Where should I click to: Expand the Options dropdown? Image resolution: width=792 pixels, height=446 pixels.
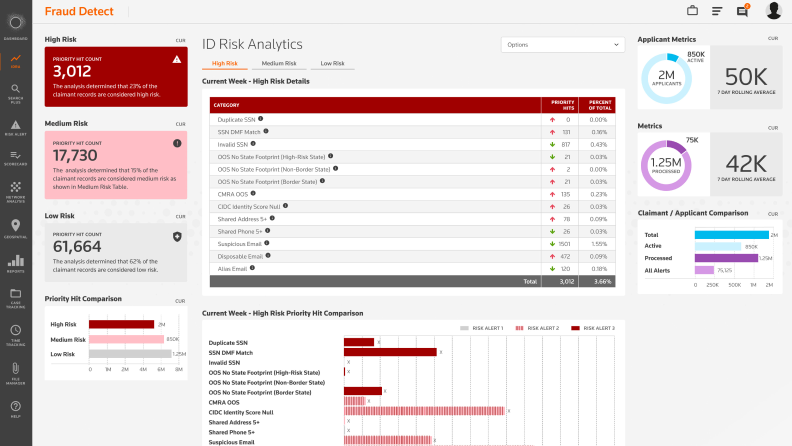pos(563,44)
